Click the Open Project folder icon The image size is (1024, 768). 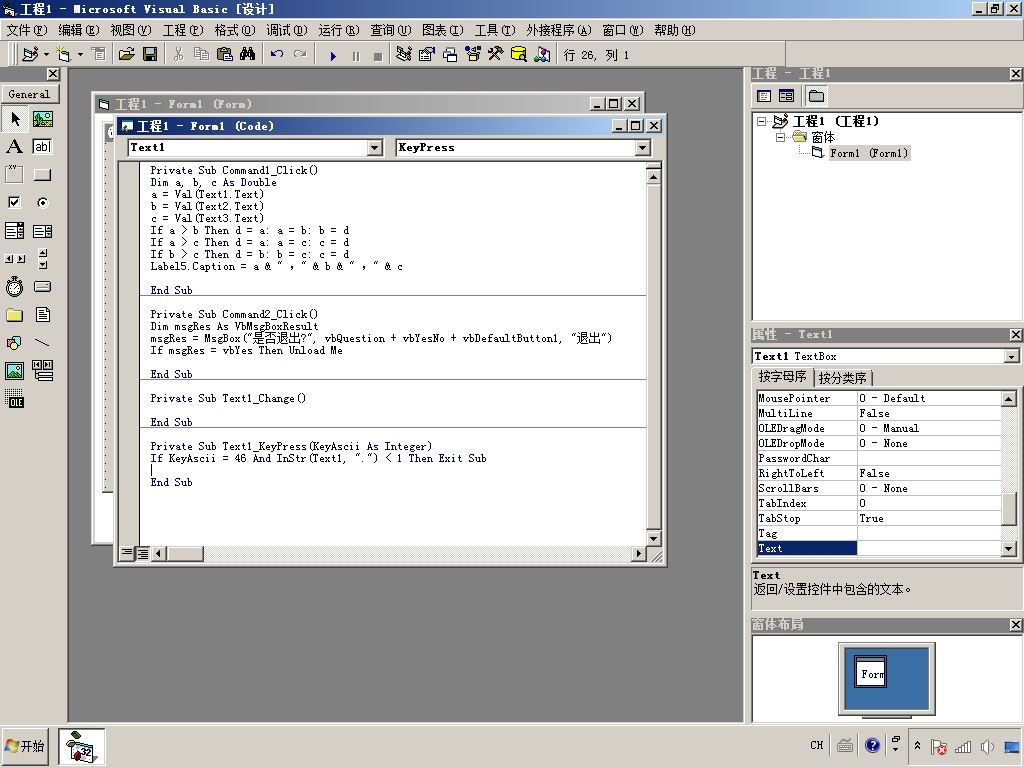tap(127, 55)
